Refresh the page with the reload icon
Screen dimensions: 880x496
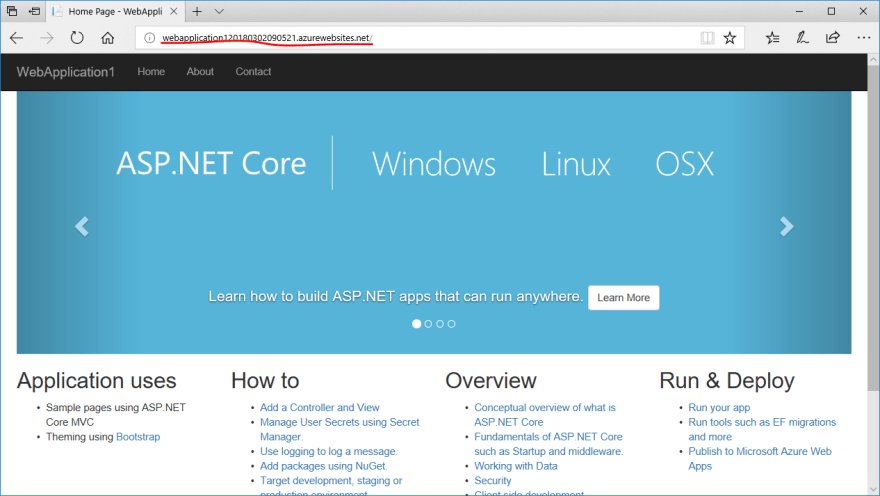pyautogui.click(x=77, y=38)
